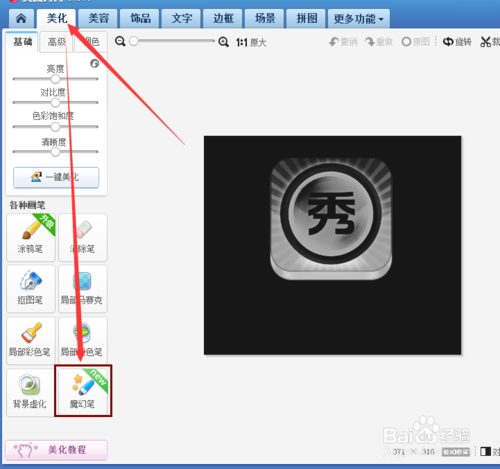Select the 魔幻笔 magic pen
This screenshot has width=500, height=469.
83,391
